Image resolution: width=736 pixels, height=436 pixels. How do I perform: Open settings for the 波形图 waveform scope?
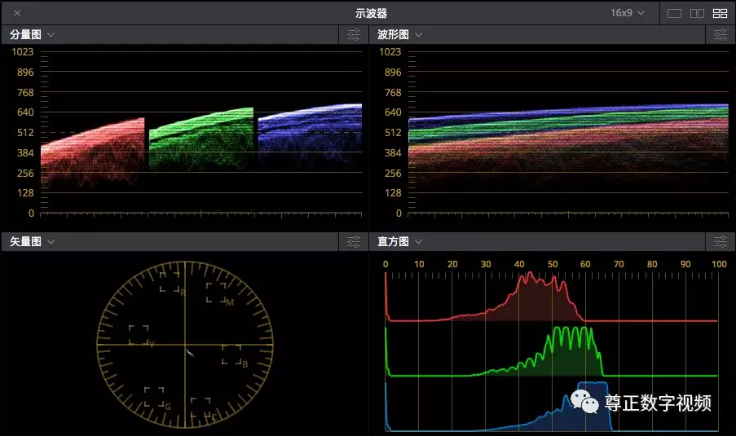[721, 35]
